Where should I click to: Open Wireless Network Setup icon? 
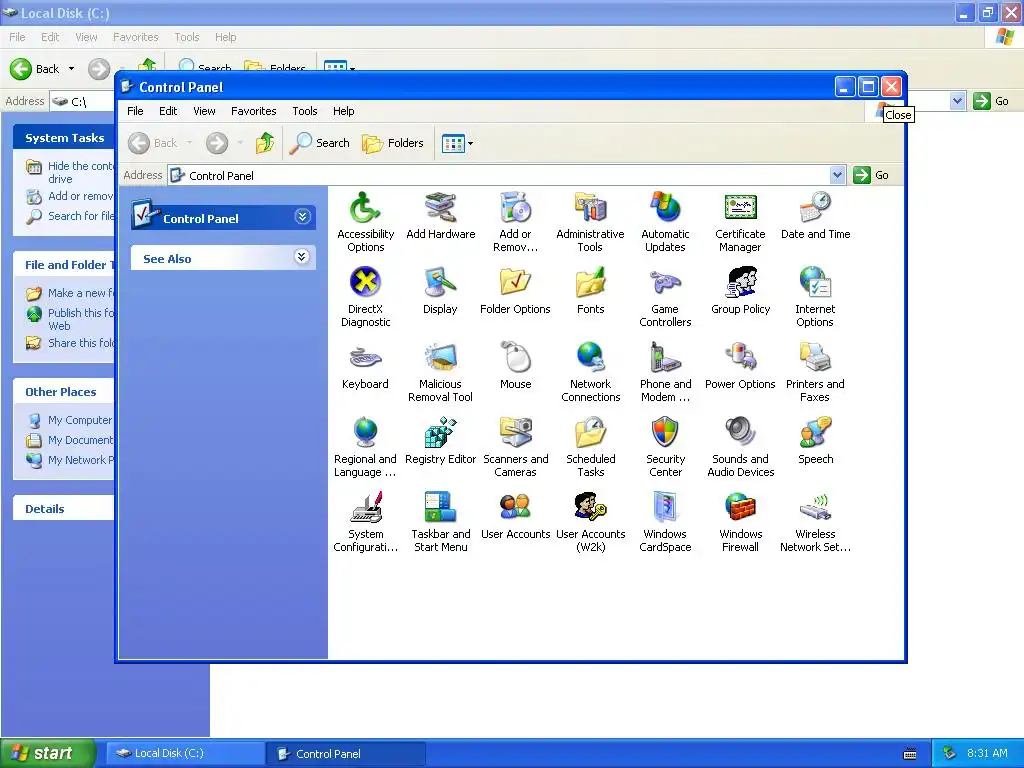(815, 508)
